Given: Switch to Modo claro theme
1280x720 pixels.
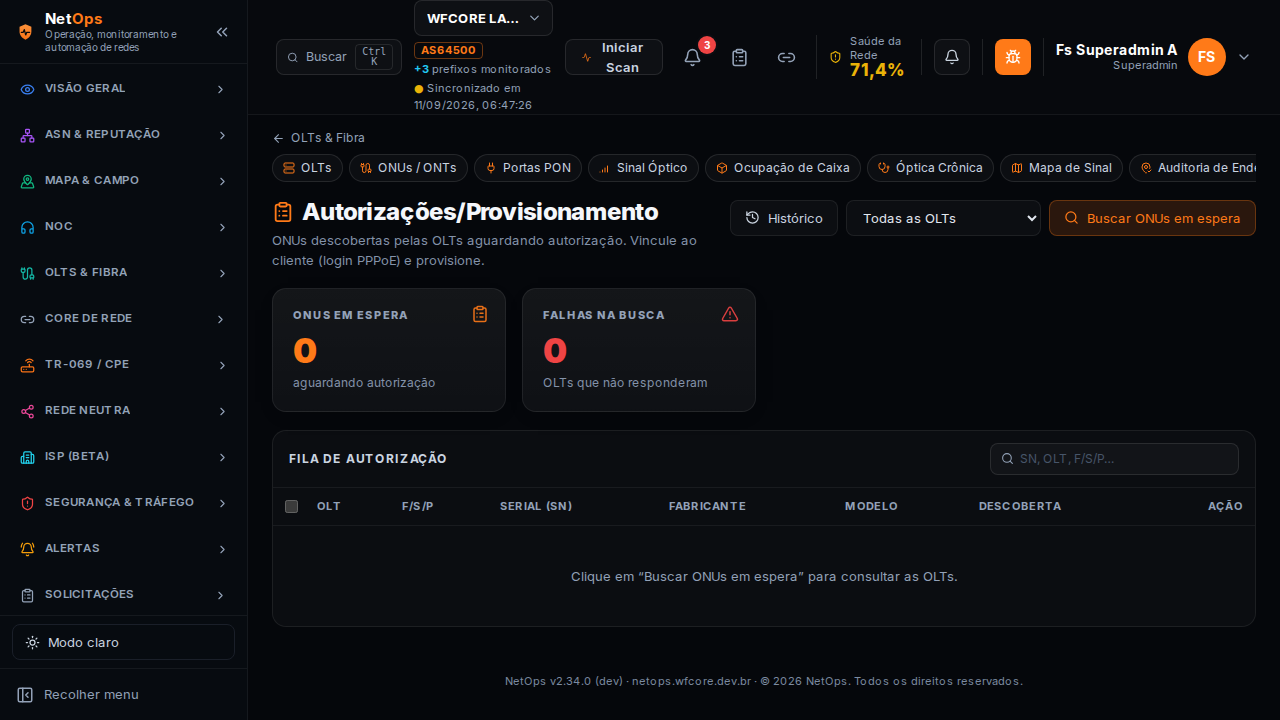Looking at the screenshot, I should pyautogui.click(x=123, y=642).
